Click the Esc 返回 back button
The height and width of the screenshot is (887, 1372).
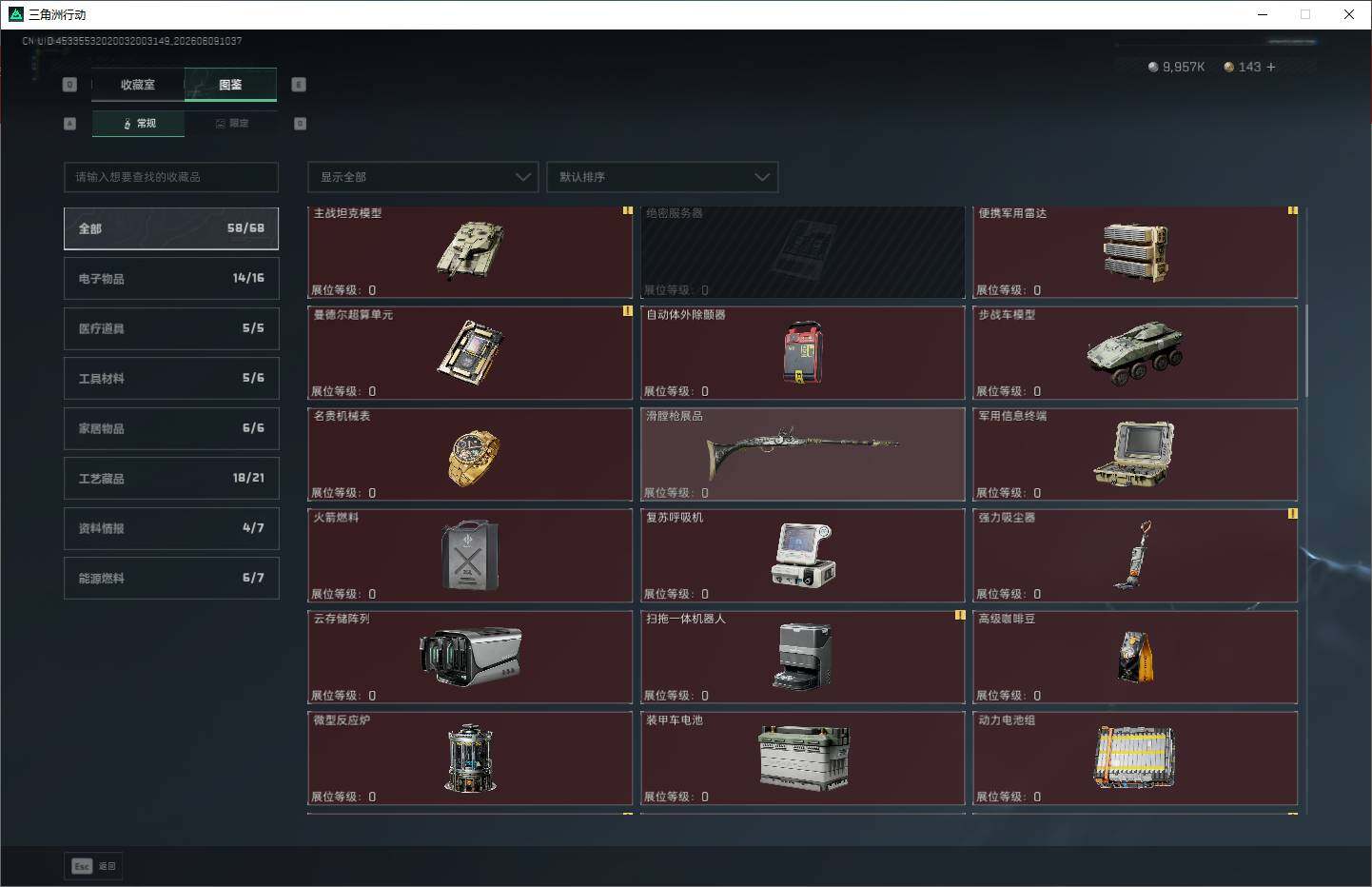(94, 866)
